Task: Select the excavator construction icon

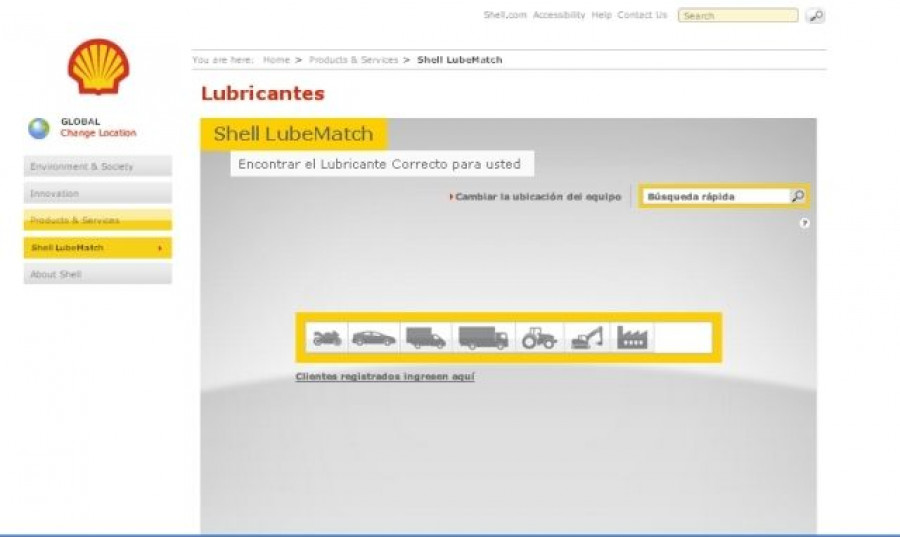Action: click(x=587, y=338)
